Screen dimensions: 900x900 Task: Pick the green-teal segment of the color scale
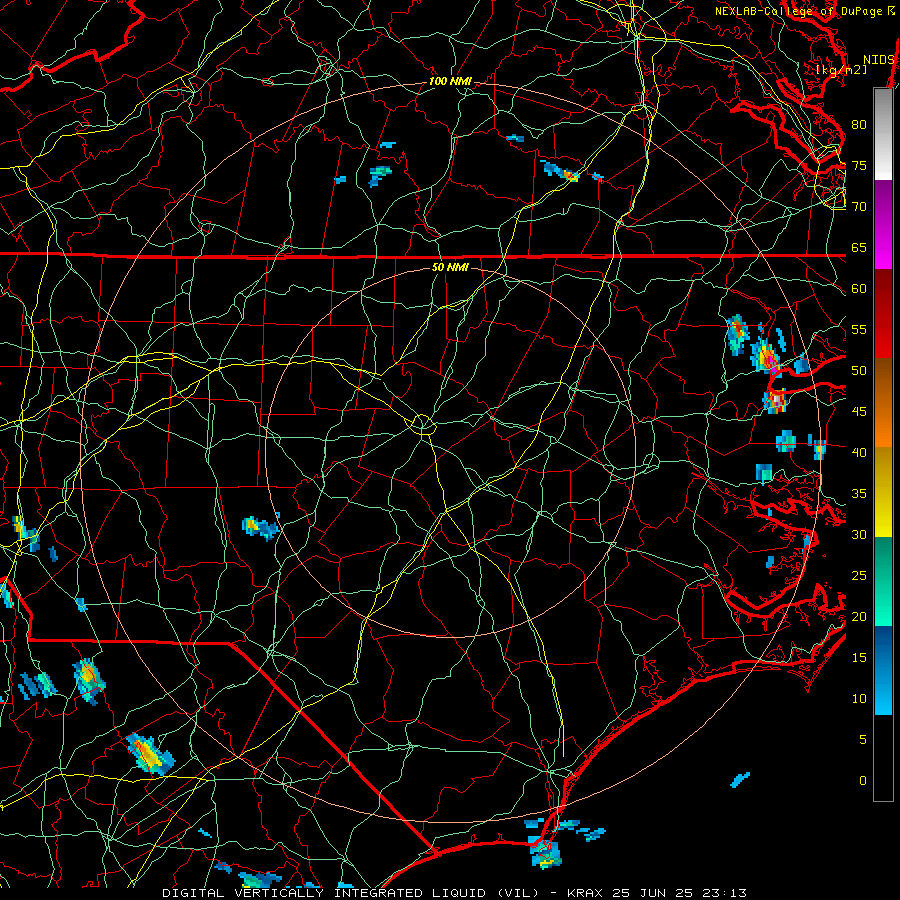pos(883,581)
